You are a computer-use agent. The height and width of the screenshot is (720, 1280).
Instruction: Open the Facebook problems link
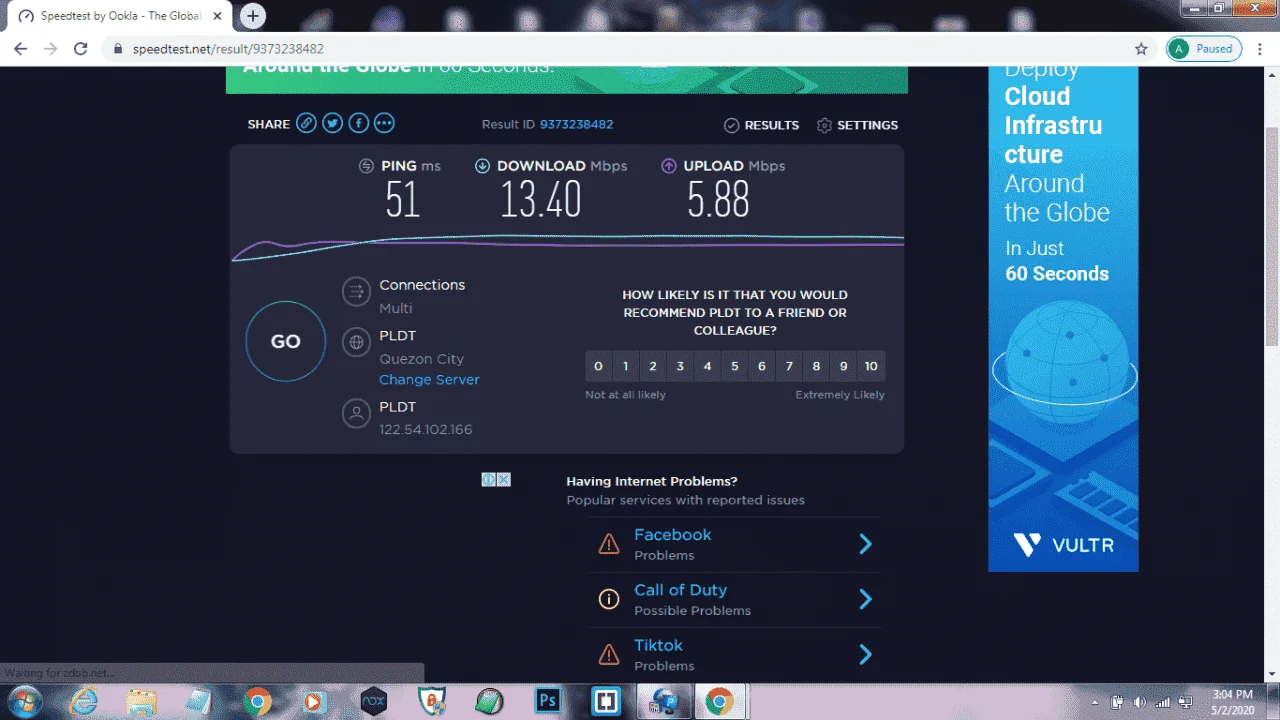pos(673,535)
